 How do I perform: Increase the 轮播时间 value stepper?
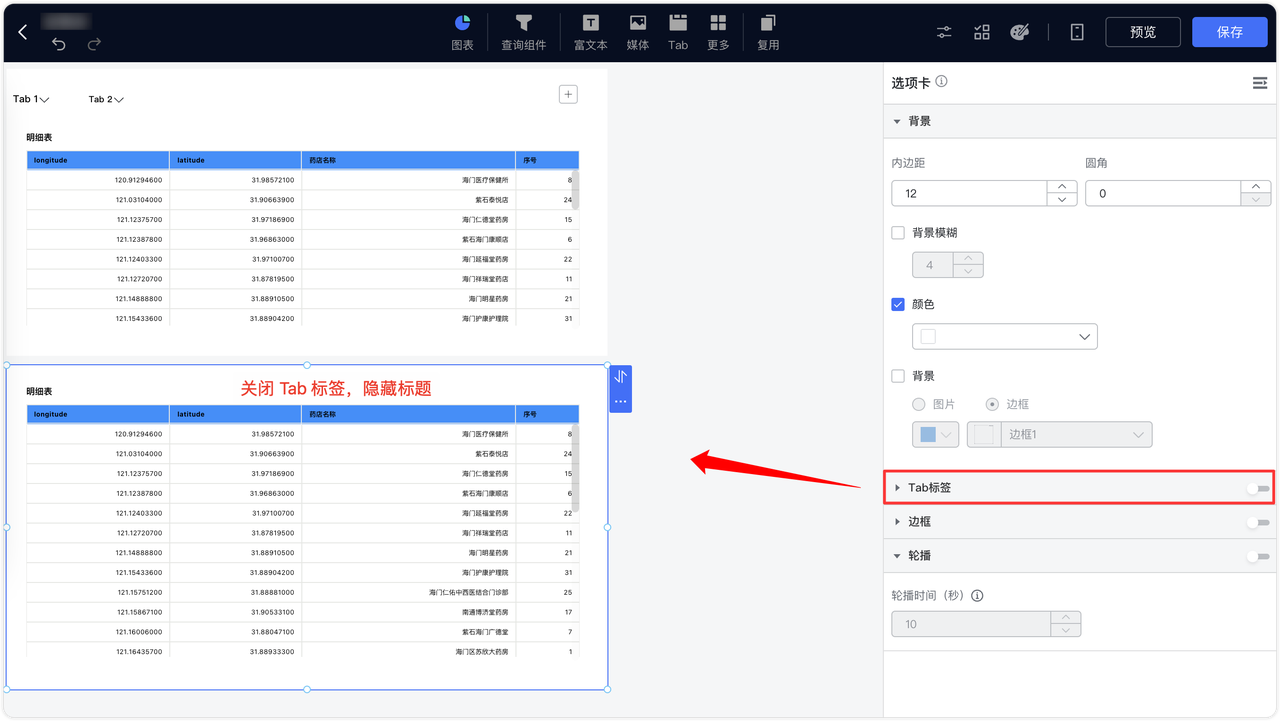[x=1066, y=618]
